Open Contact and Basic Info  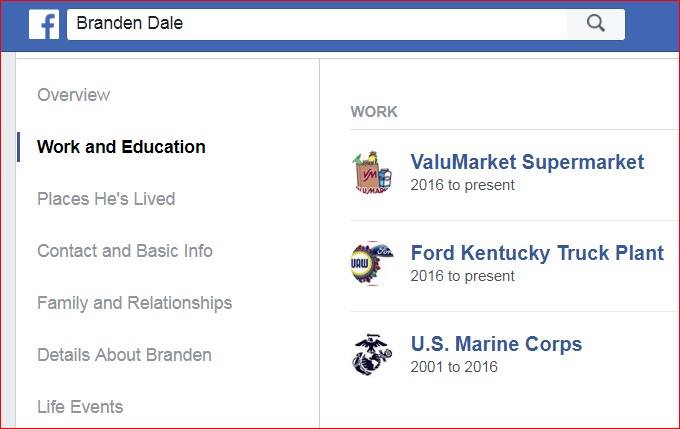(125, 251)
